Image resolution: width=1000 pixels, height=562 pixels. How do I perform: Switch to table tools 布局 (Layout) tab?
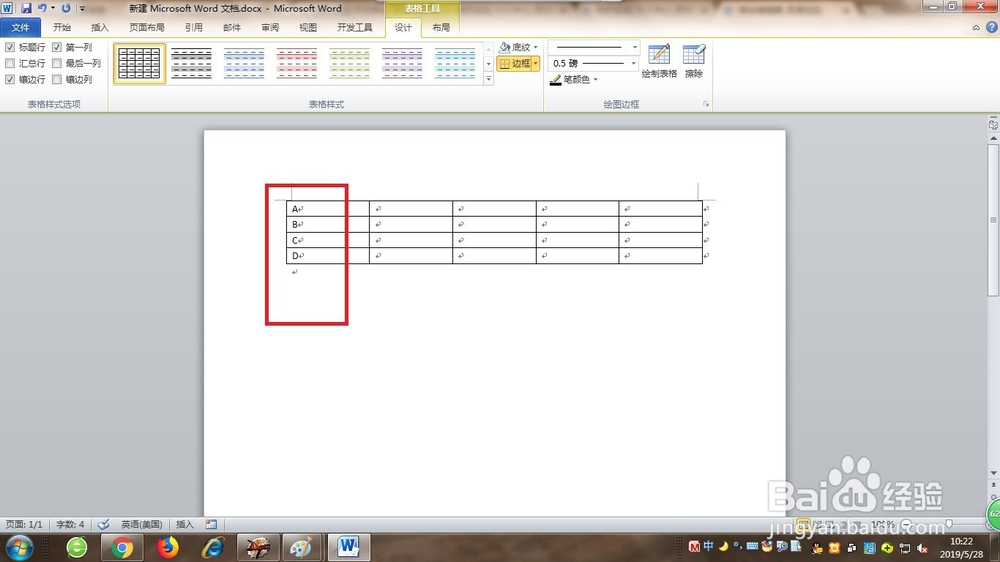(441, 27)
